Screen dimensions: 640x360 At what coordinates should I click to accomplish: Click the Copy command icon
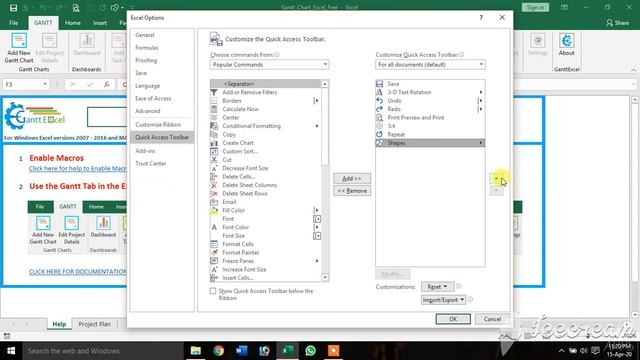[214, 134]
